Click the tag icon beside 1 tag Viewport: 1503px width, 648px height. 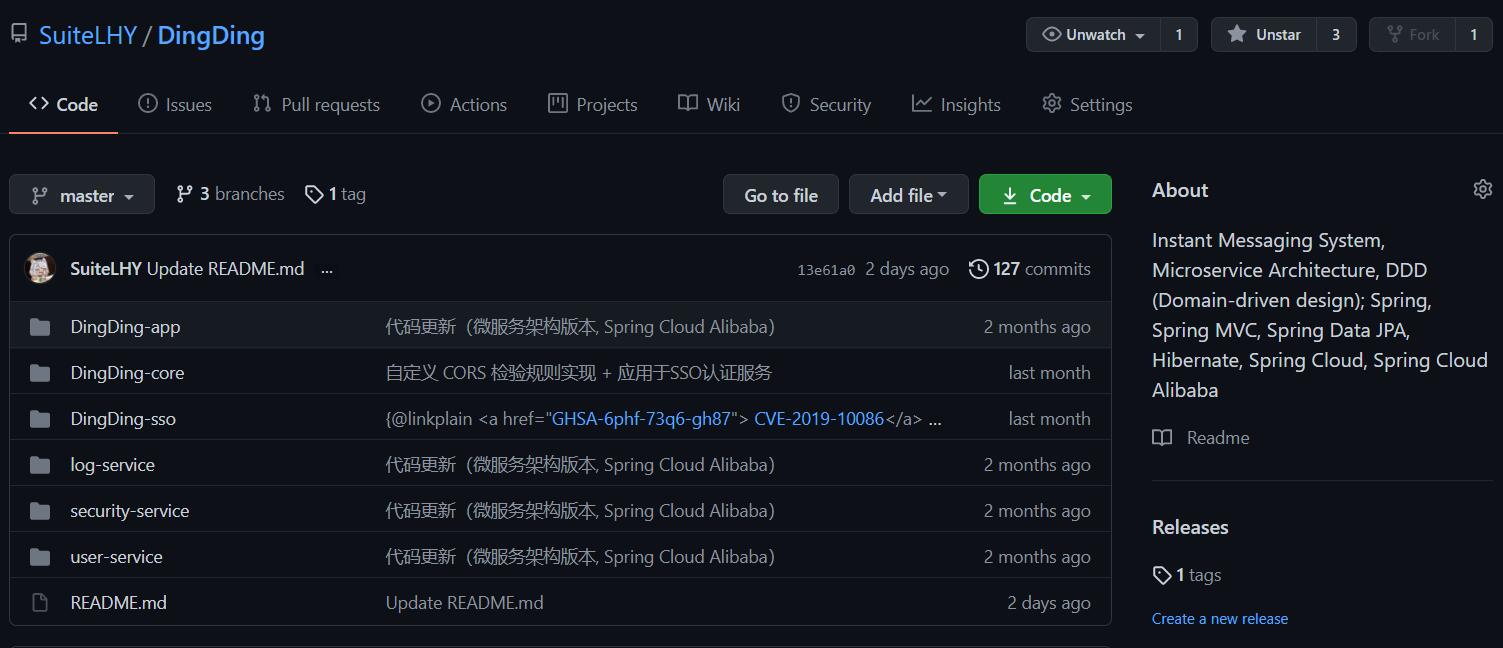pos(314,193)
